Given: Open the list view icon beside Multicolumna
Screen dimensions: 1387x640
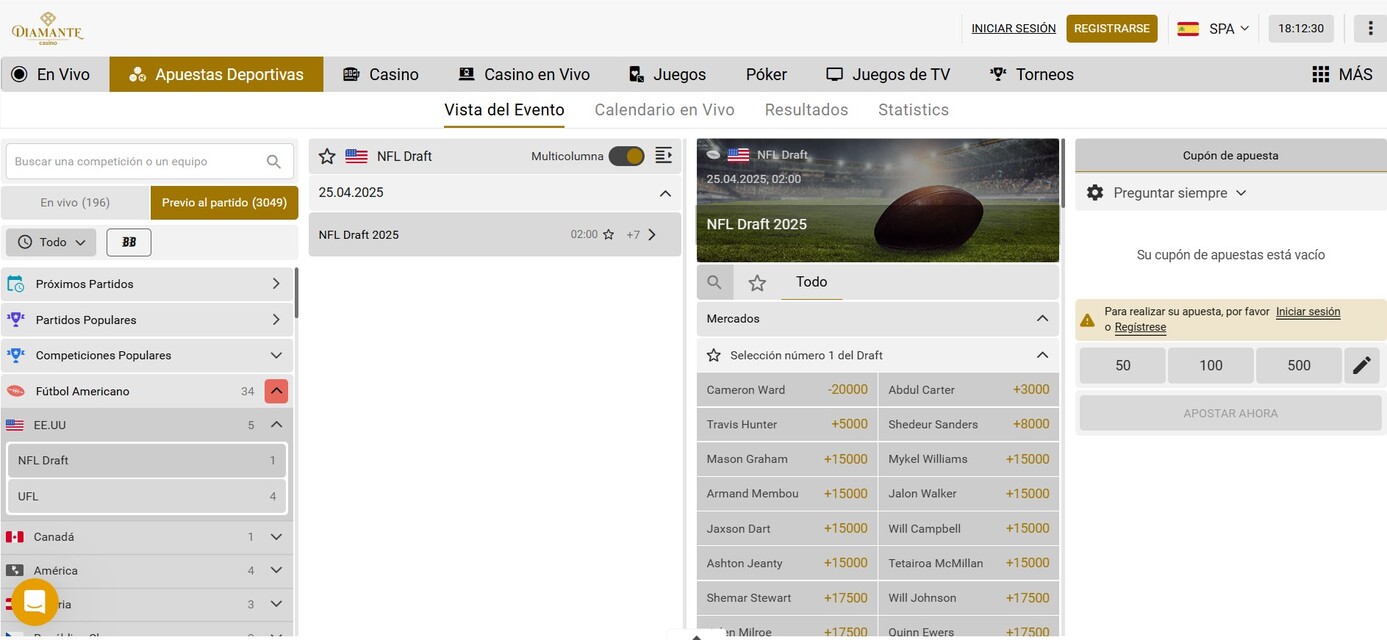Looking at the screenshot, I should tap(664, 155).
